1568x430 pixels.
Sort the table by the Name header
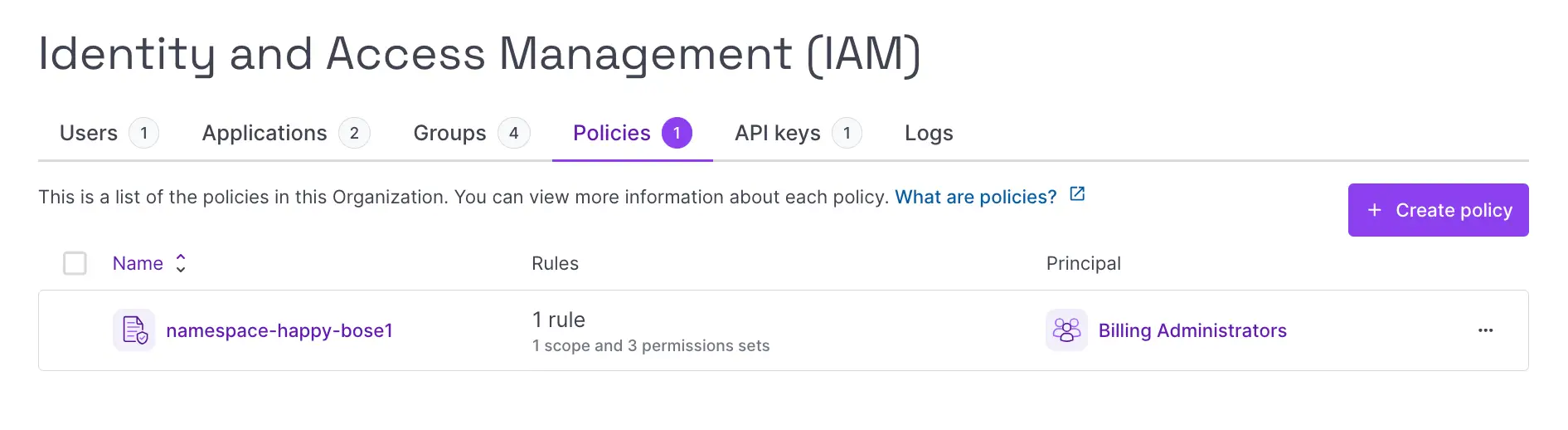click(138, 263)
